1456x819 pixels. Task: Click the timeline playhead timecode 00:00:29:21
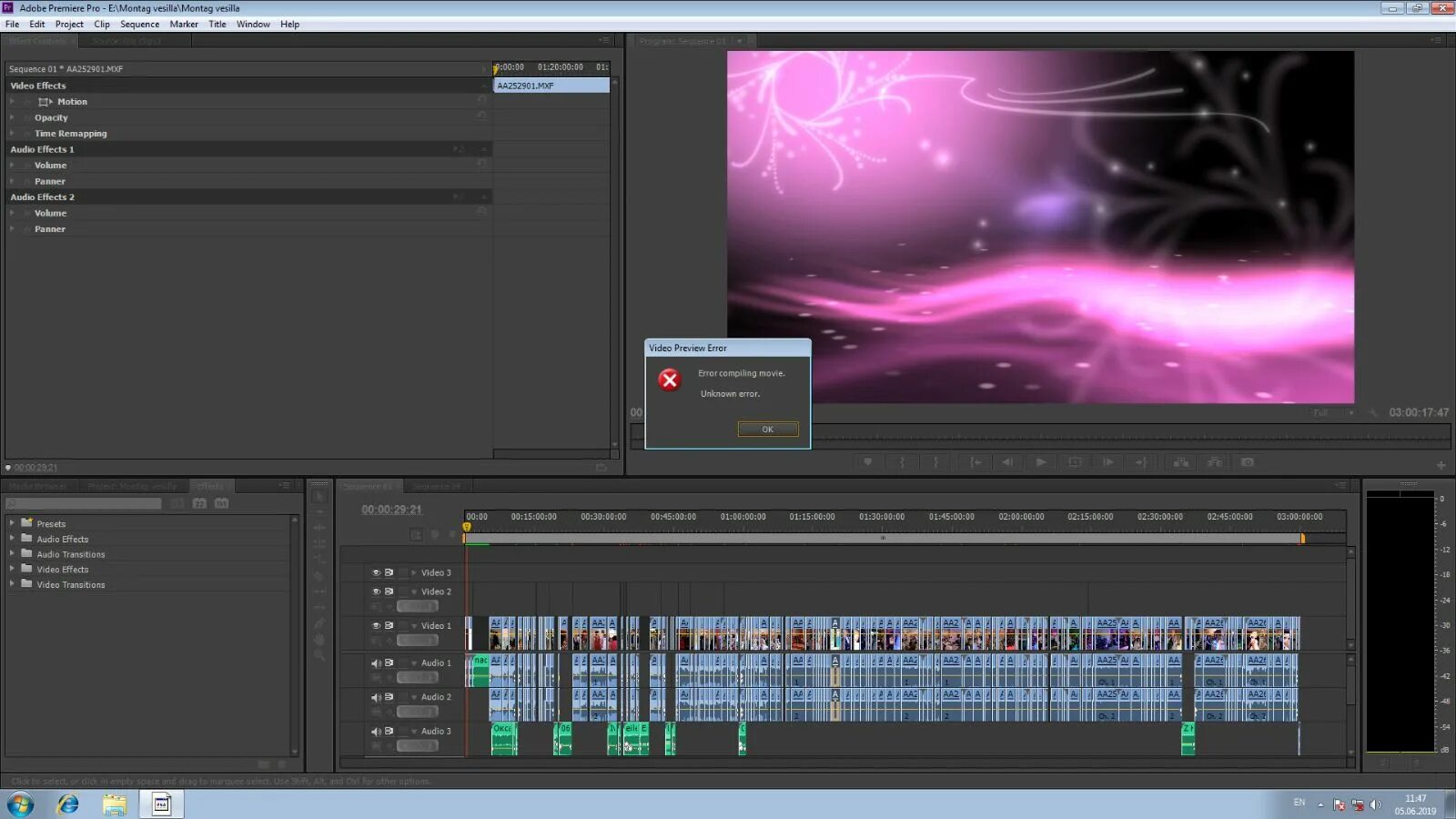tap(392, 510)
